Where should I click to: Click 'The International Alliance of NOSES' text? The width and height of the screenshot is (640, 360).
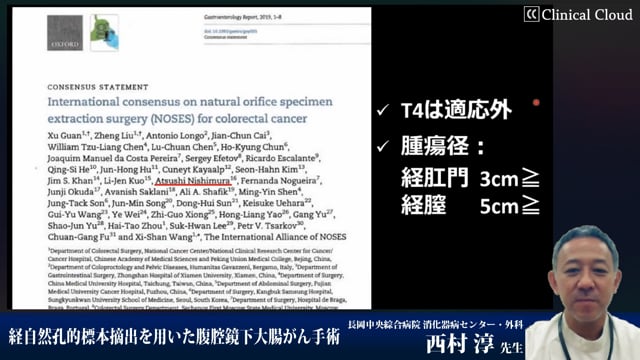click(x=275, y=237)
